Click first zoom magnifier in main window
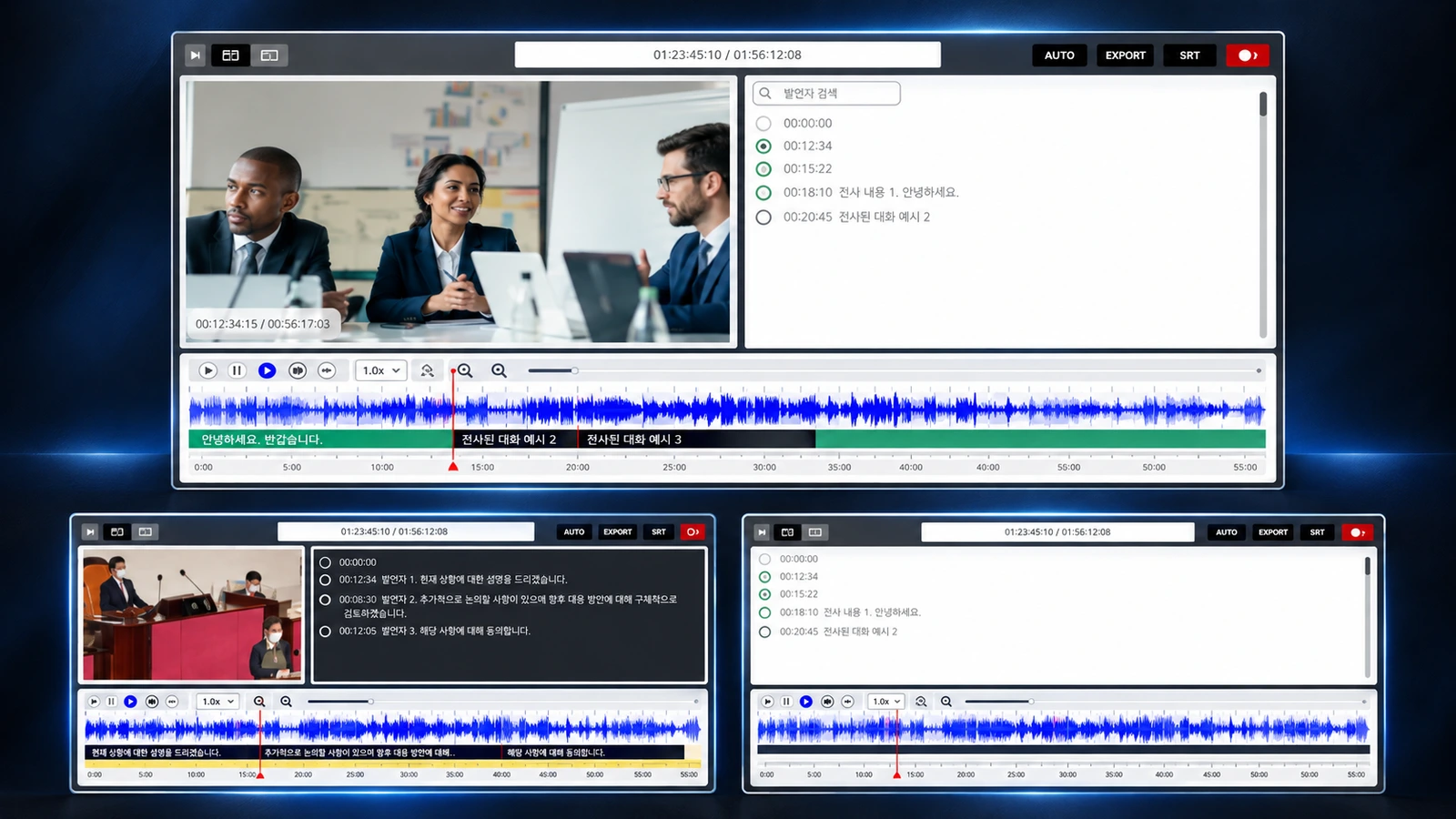This screenshot has width=1456, height=819. [465, 370]
